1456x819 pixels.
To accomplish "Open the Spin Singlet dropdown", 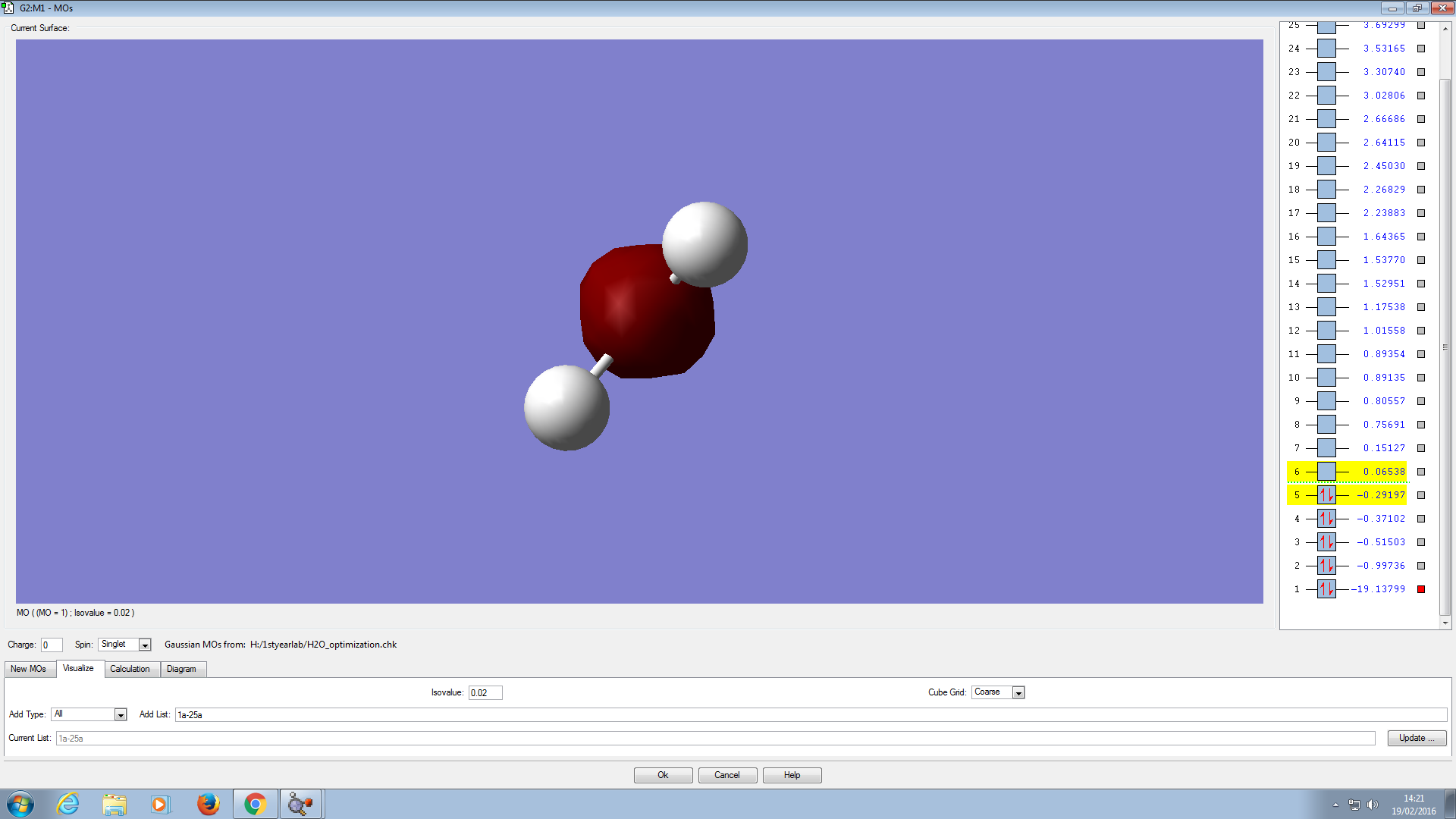I will (x=145, y=645).
